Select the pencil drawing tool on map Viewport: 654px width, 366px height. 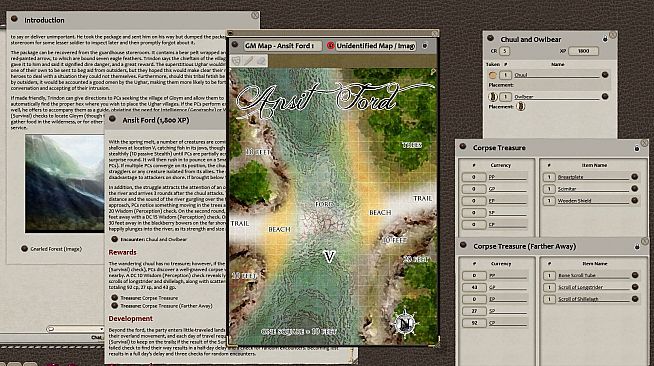[x=249, y=61]
